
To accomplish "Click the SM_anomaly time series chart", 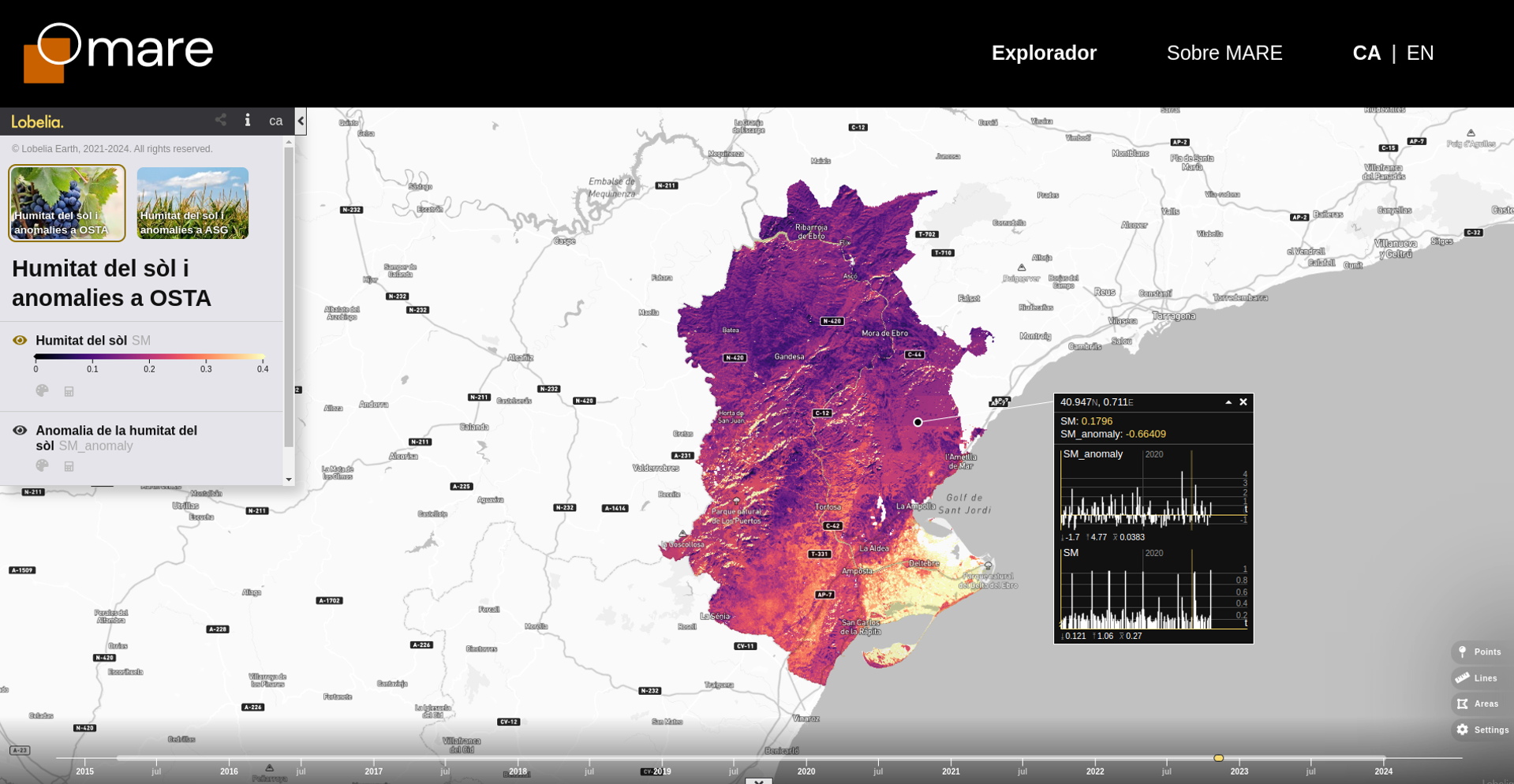I will [1153, 489].
